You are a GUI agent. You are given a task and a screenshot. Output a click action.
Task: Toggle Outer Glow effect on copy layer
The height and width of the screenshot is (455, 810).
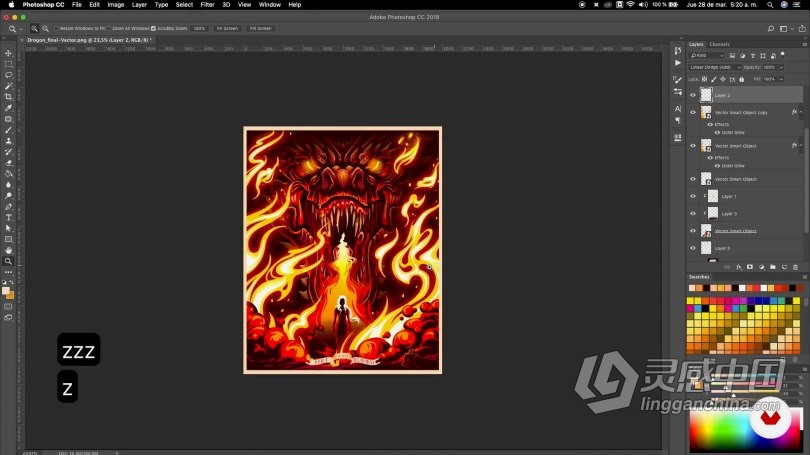[717, 133]
